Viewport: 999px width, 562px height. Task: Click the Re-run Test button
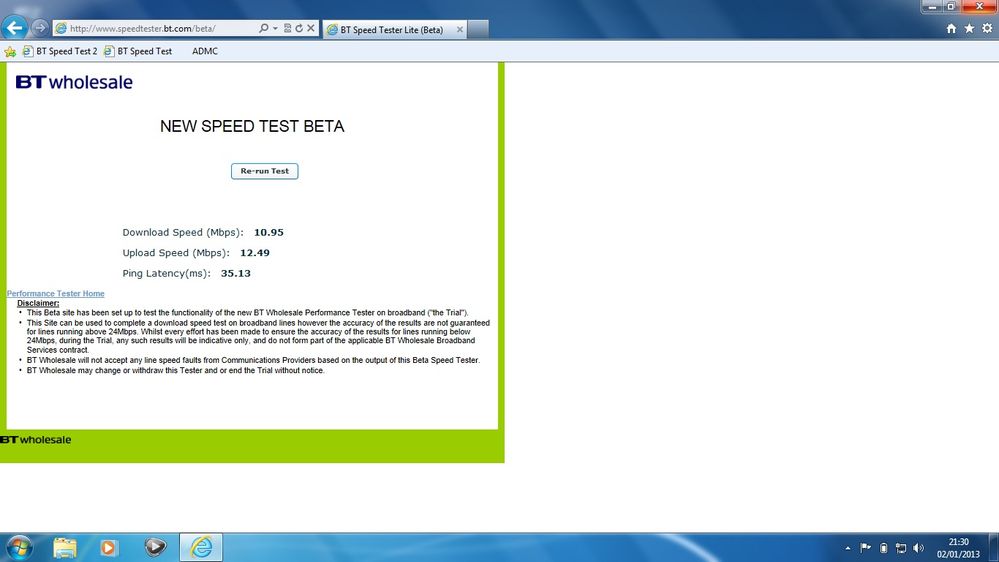tap(264, 171)
